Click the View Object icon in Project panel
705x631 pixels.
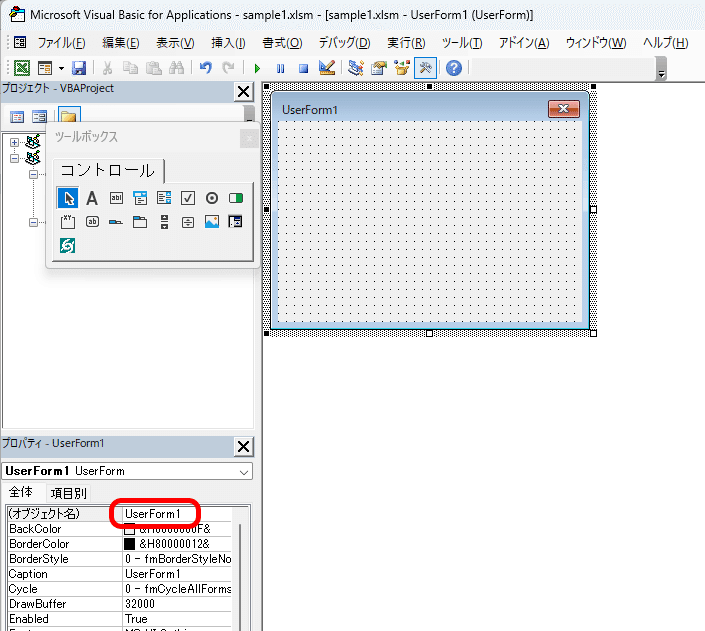pyautogui.click(x=40, y=117)
